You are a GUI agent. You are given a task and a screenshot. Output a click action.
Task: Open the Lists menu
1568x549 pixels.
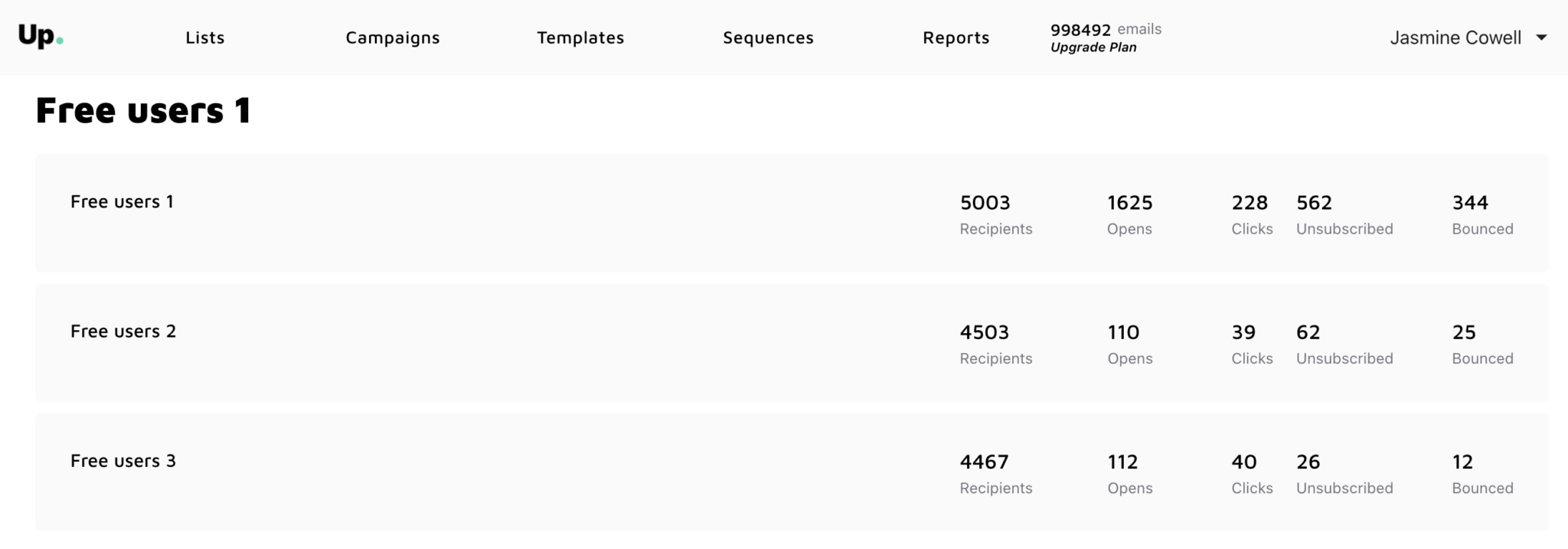[205, 38]
